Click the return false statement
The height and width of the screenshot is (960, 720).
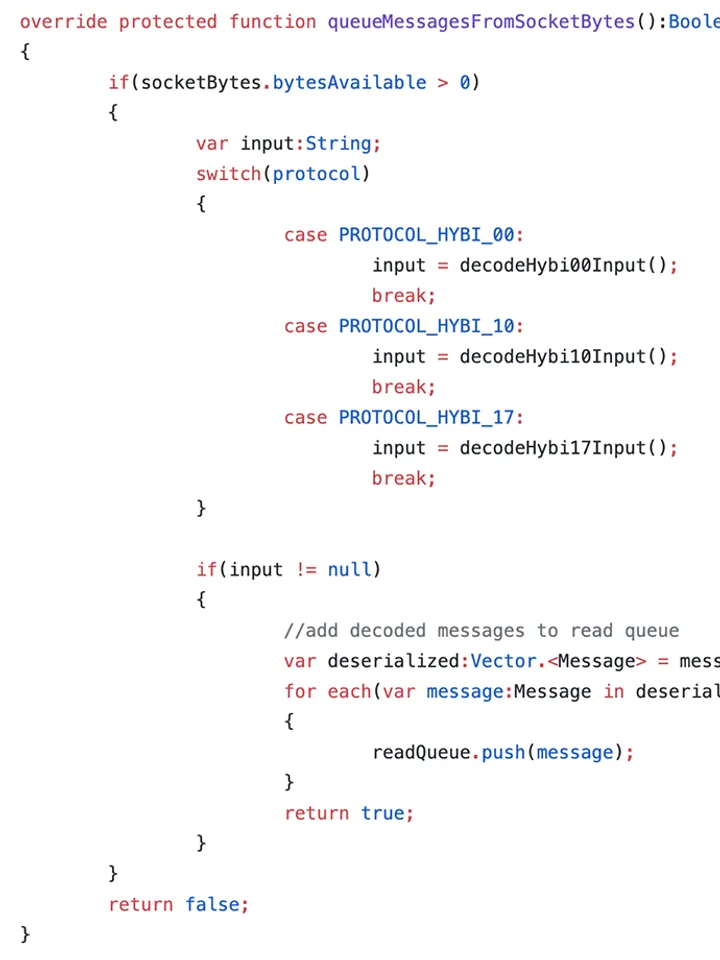pyautogui.click(x=177, y=904)
